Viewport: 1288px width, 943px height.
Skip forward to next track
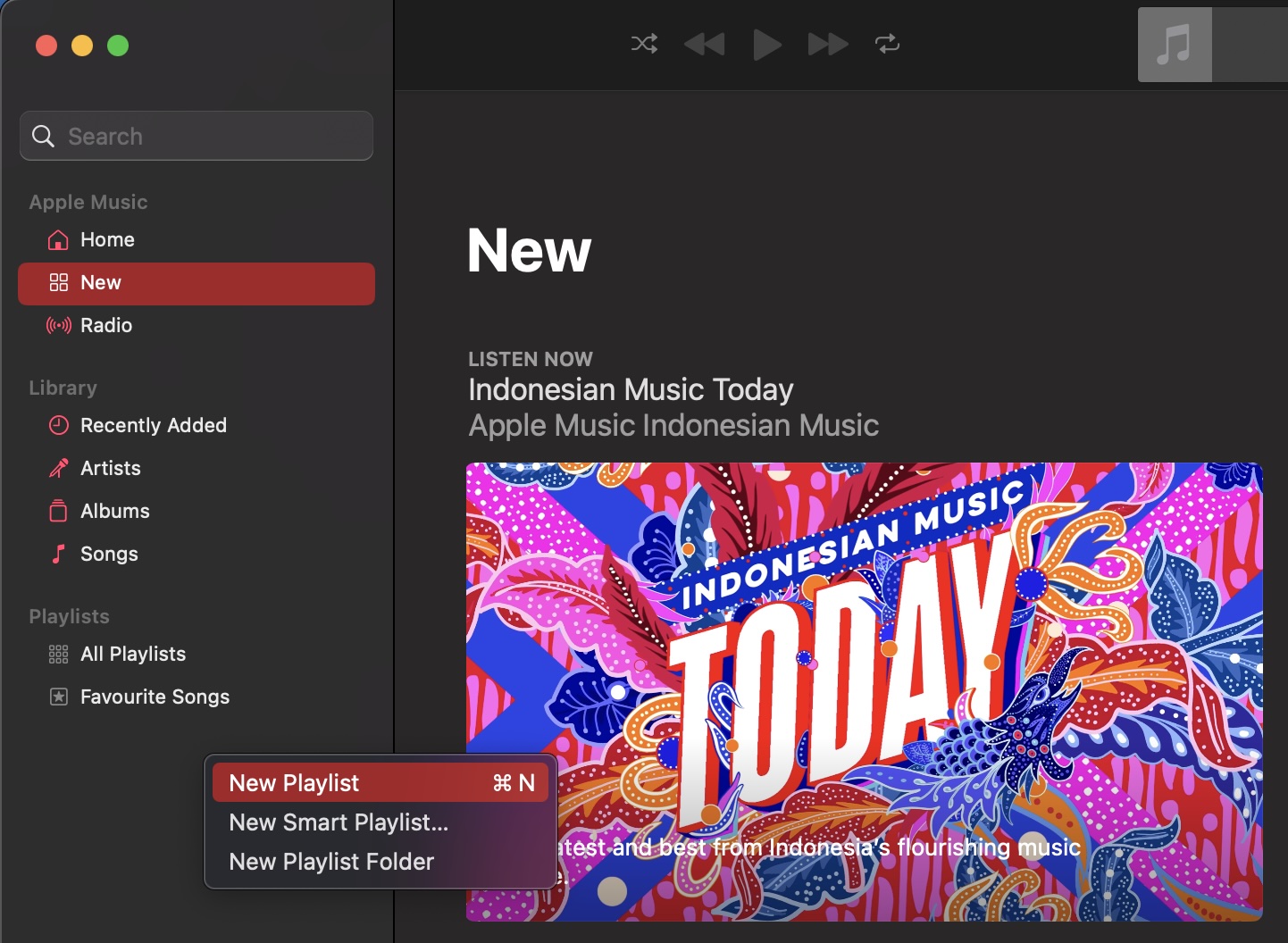[x=828, y=44]
